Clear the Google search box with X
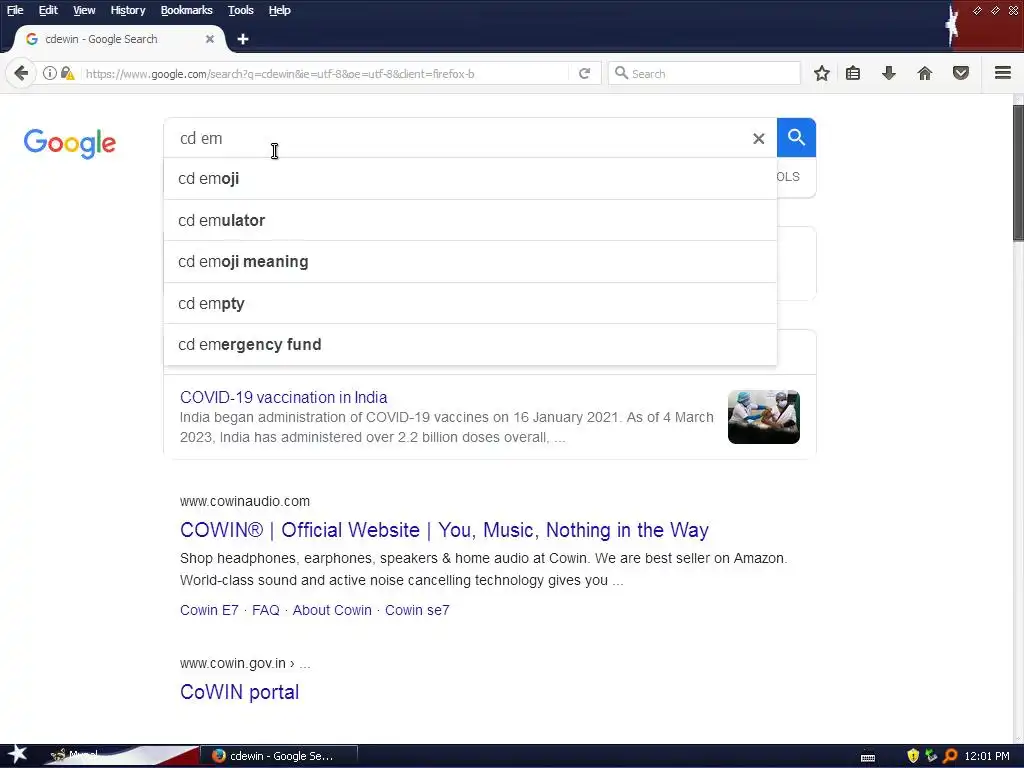The height and width of the screenshot is (768, 1024). pos(758,138)
